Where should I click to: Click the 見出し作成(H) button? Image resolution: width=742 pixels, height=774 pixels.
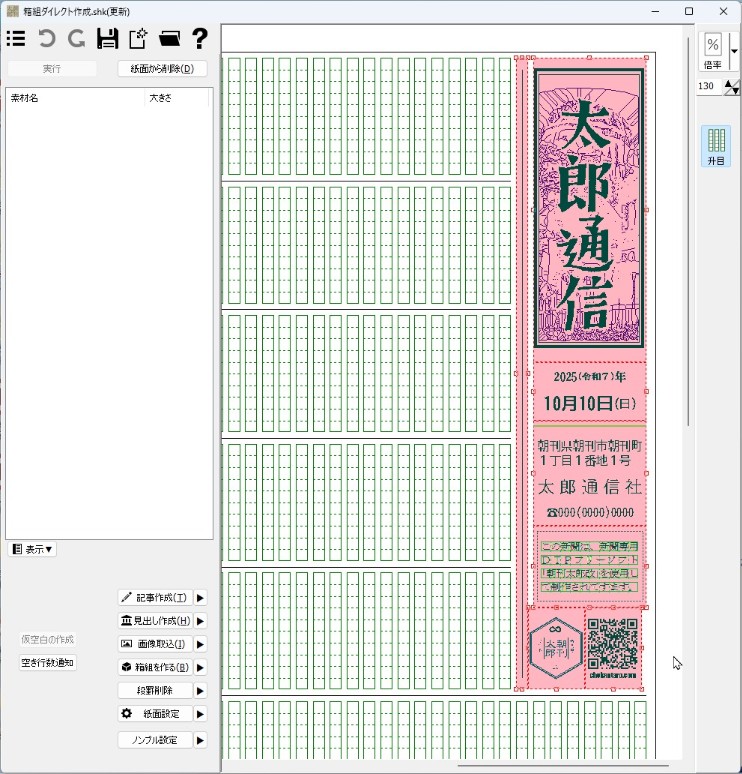pos(155,621)
